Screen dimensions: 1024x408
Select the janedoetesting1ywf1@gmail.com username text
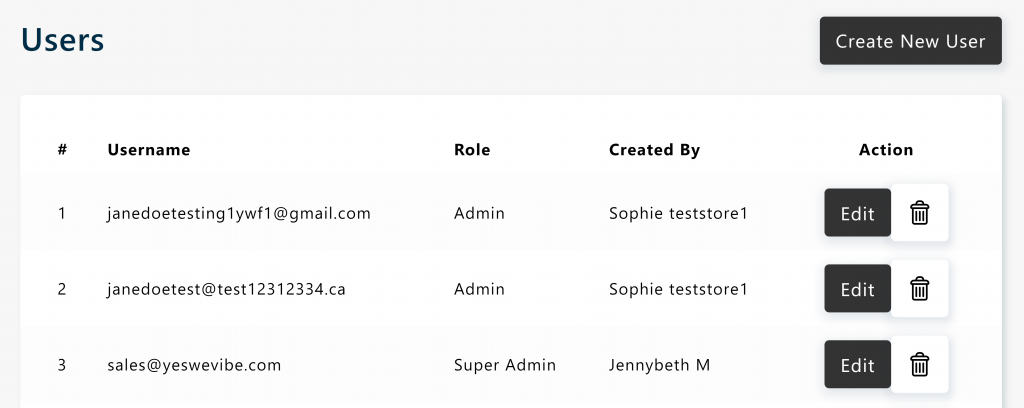tap(239, 213)
